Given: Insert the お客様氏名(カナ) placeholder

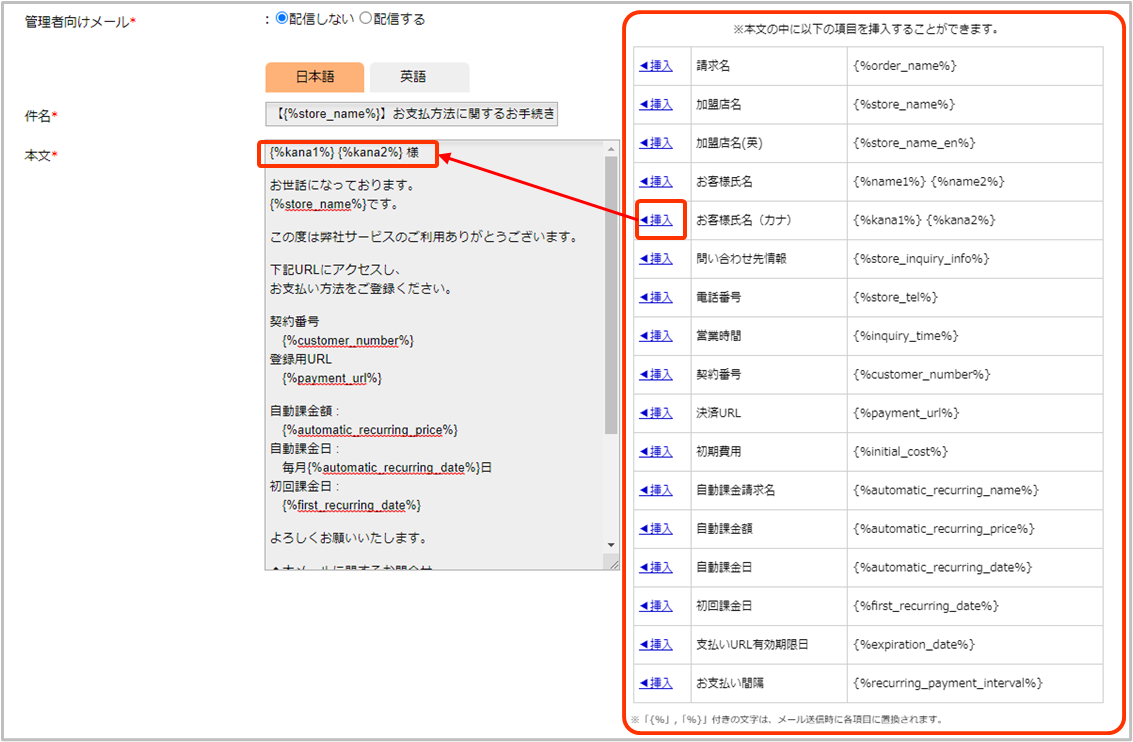Looking at the screenshot, I should (656, 220).
